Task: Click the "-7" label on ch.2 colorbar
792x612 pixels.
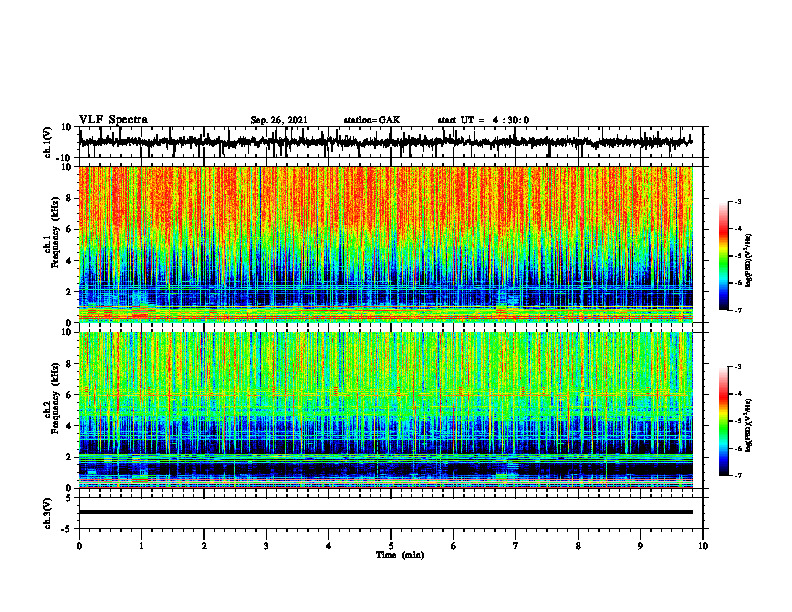Action: coord(737,476)
